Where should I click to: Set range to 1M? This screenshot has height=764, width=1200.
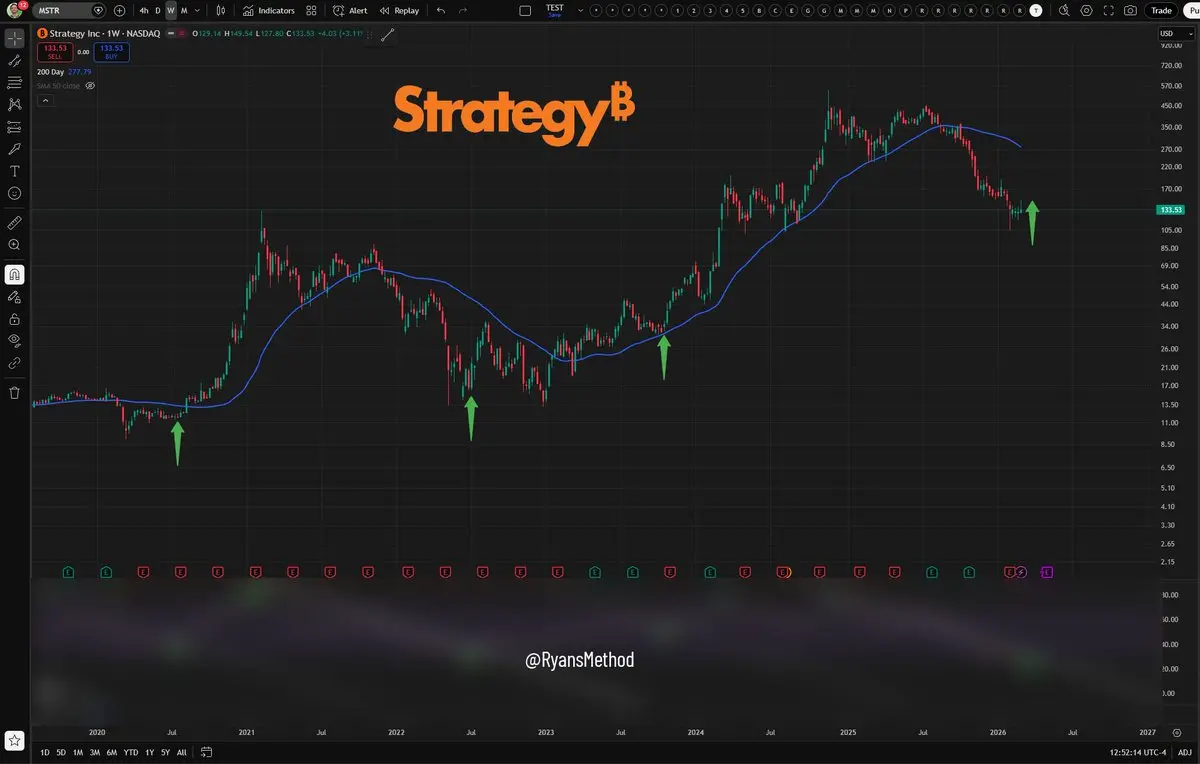(x=77, y=752)
